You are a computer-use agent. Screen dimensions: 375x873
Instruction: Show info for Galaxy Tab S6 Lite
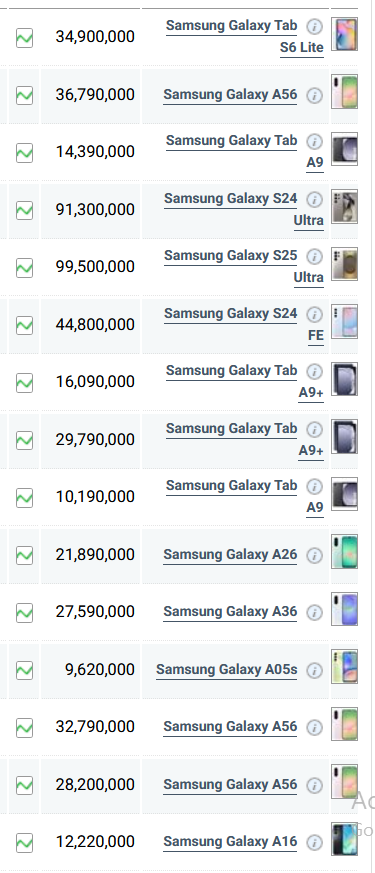314,26
